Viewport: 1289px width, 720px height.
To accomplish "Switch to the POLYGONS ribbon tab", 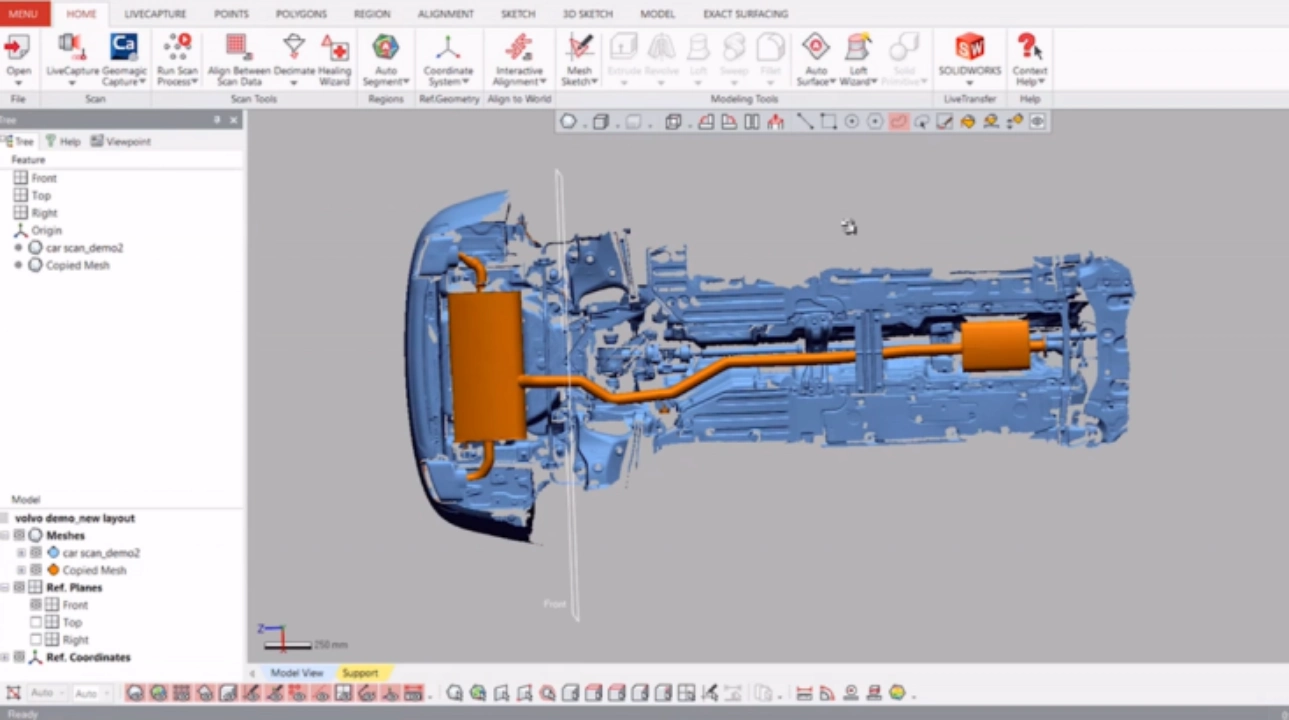I will pos(300,13).
